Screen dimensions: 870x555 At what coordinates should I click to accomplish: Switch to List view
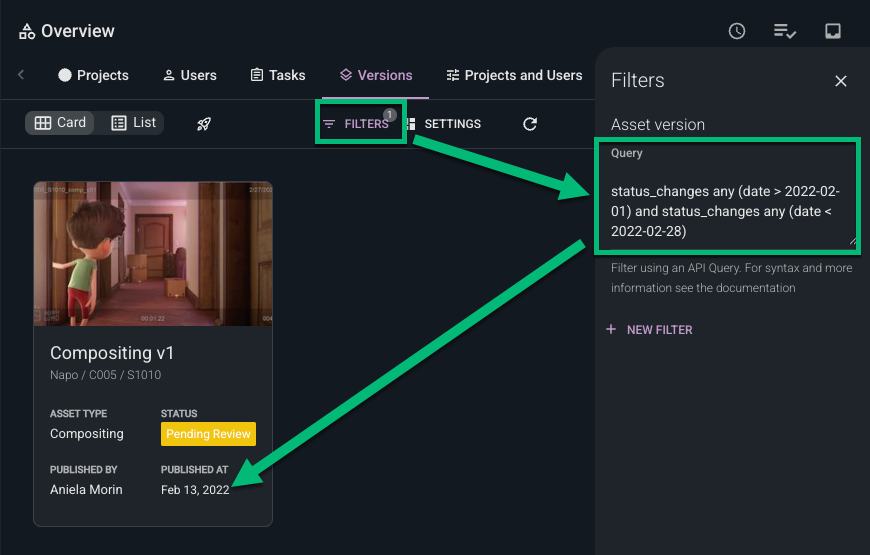pos(133,123)
